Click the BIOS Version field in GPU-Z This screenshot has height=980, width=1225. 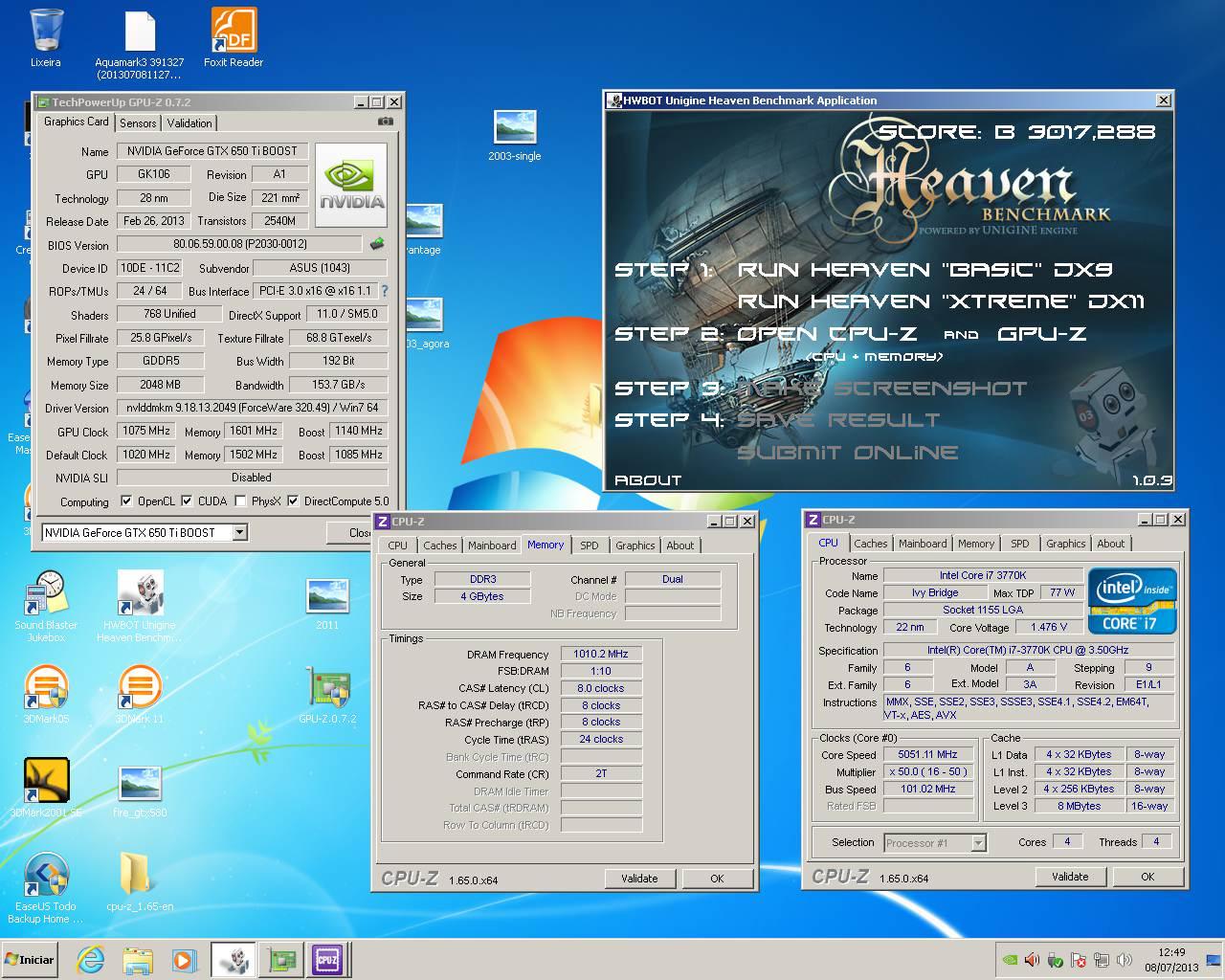240,244
